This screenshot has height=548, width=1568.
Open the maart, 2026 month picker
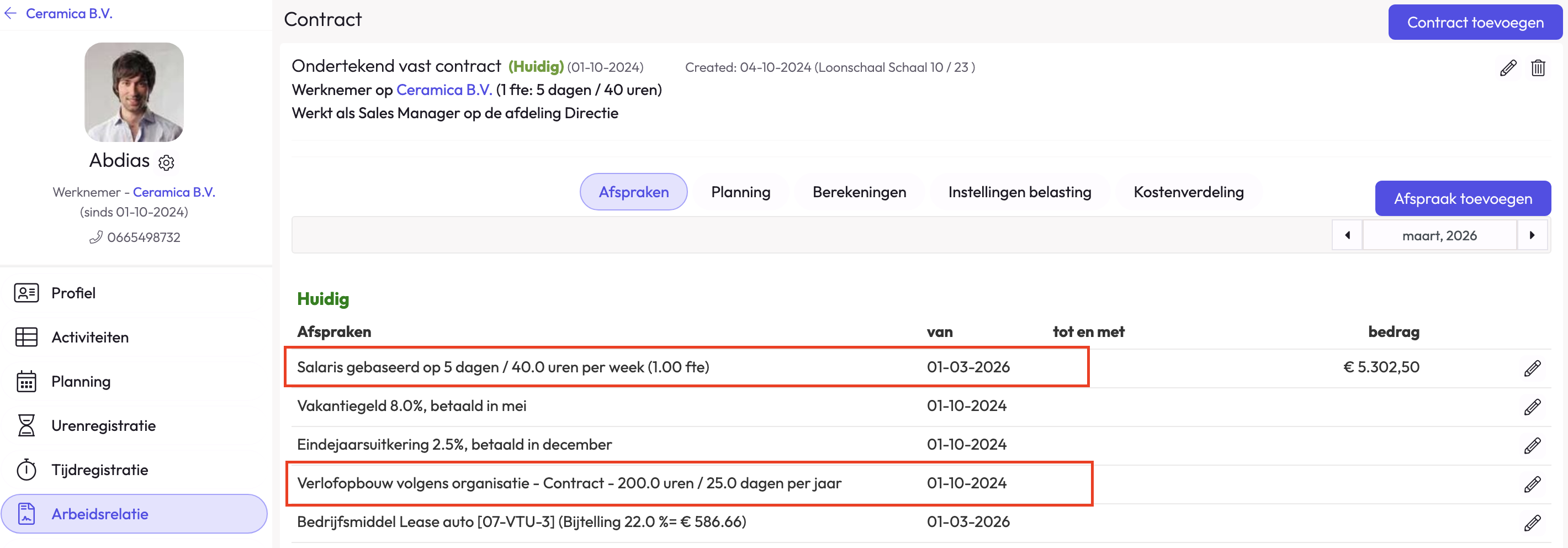click(1439, 236)
